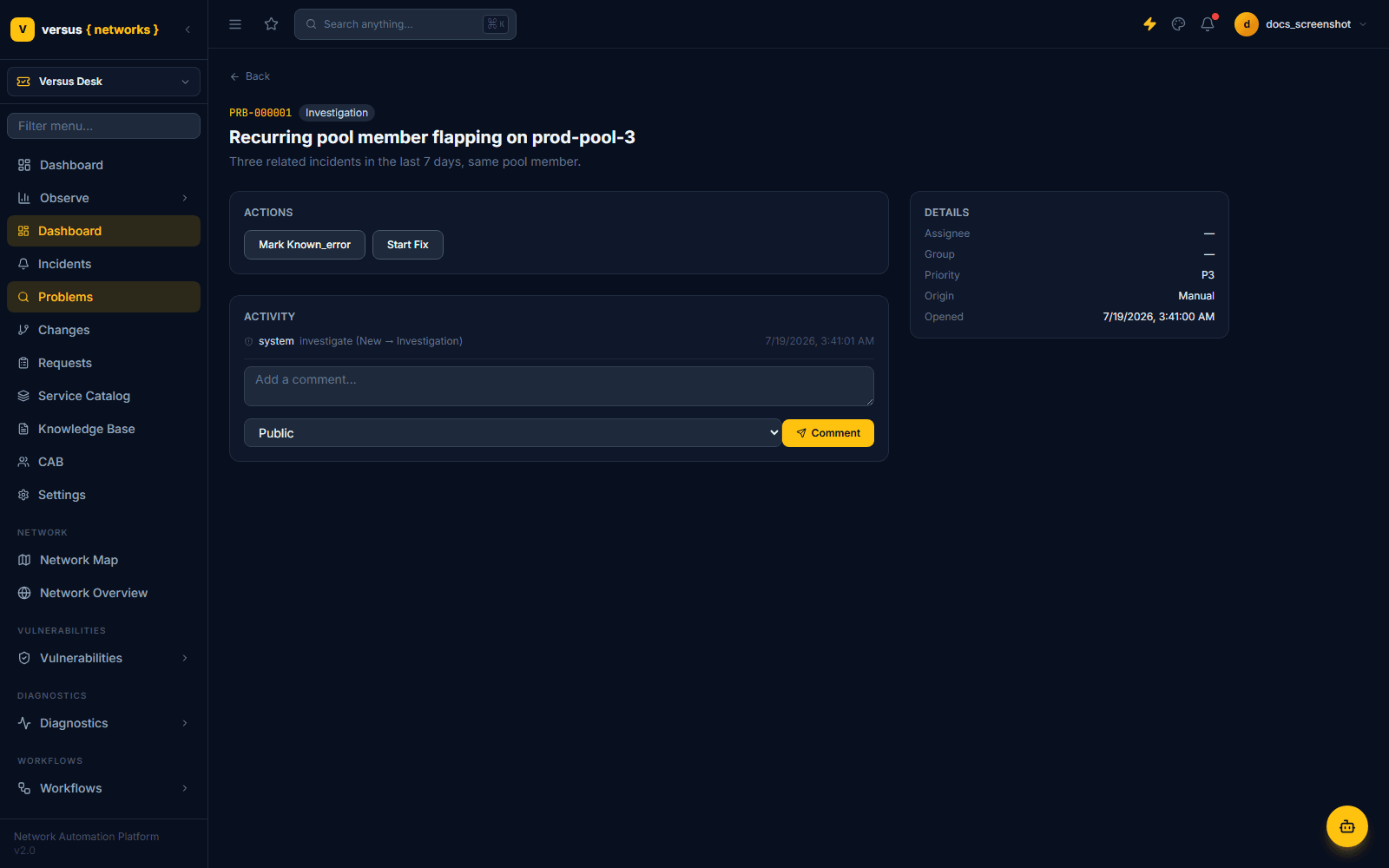Submit with the Comment button

pos(828,433)
